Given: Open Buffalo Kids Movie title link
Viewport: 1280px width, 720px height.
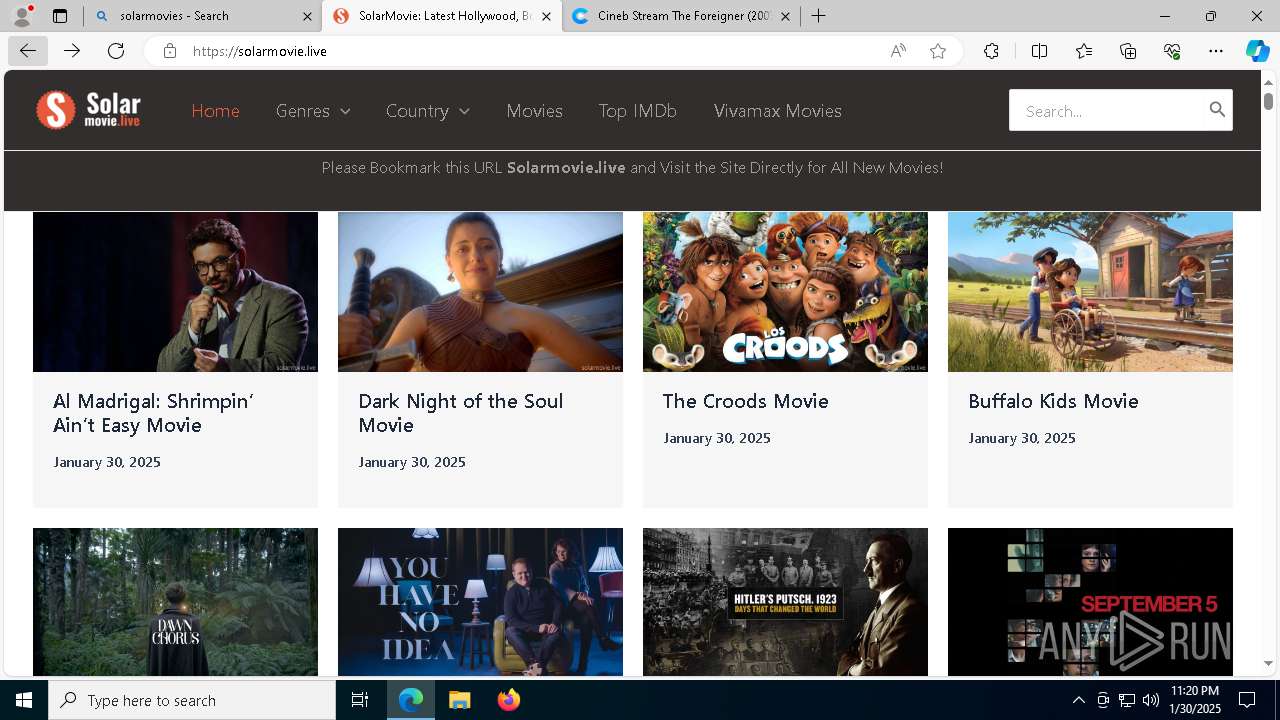Looking at the screenshot, I should 1053,401.
